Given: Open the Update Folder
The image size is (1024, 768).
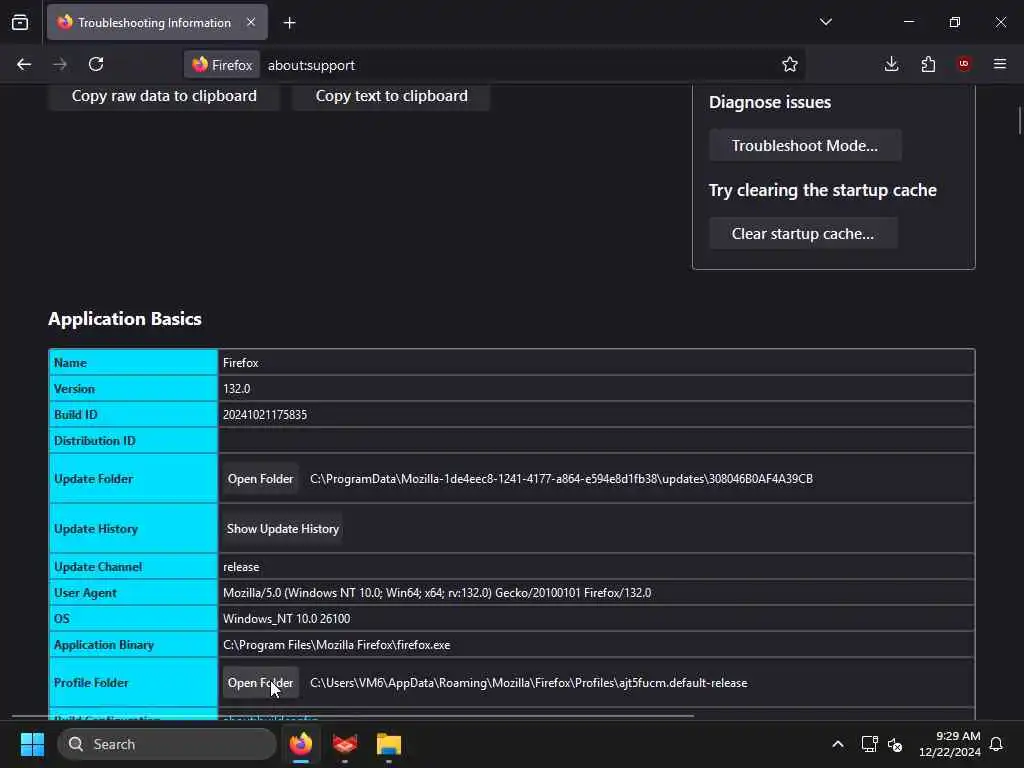Looking at the screenshot, I should tap(260, 479).
